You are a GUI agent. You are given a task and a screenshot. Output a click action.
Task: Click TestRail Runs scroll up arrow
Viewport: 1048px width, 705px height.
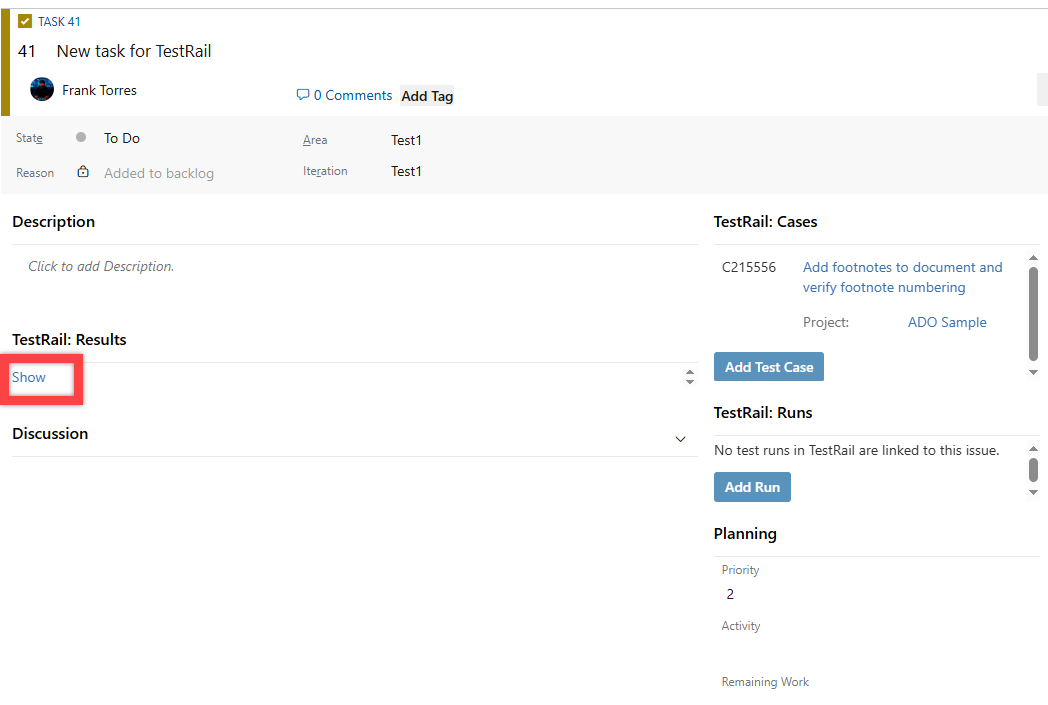point(1033,448)
